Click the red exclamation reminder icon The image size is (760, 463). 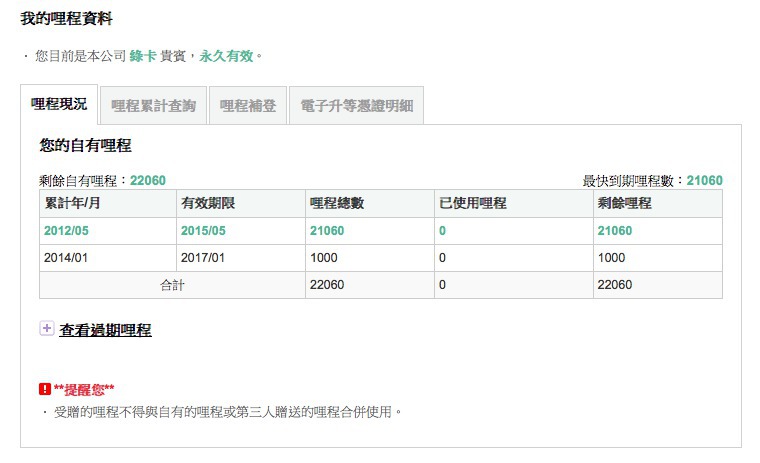click(44, 389)
